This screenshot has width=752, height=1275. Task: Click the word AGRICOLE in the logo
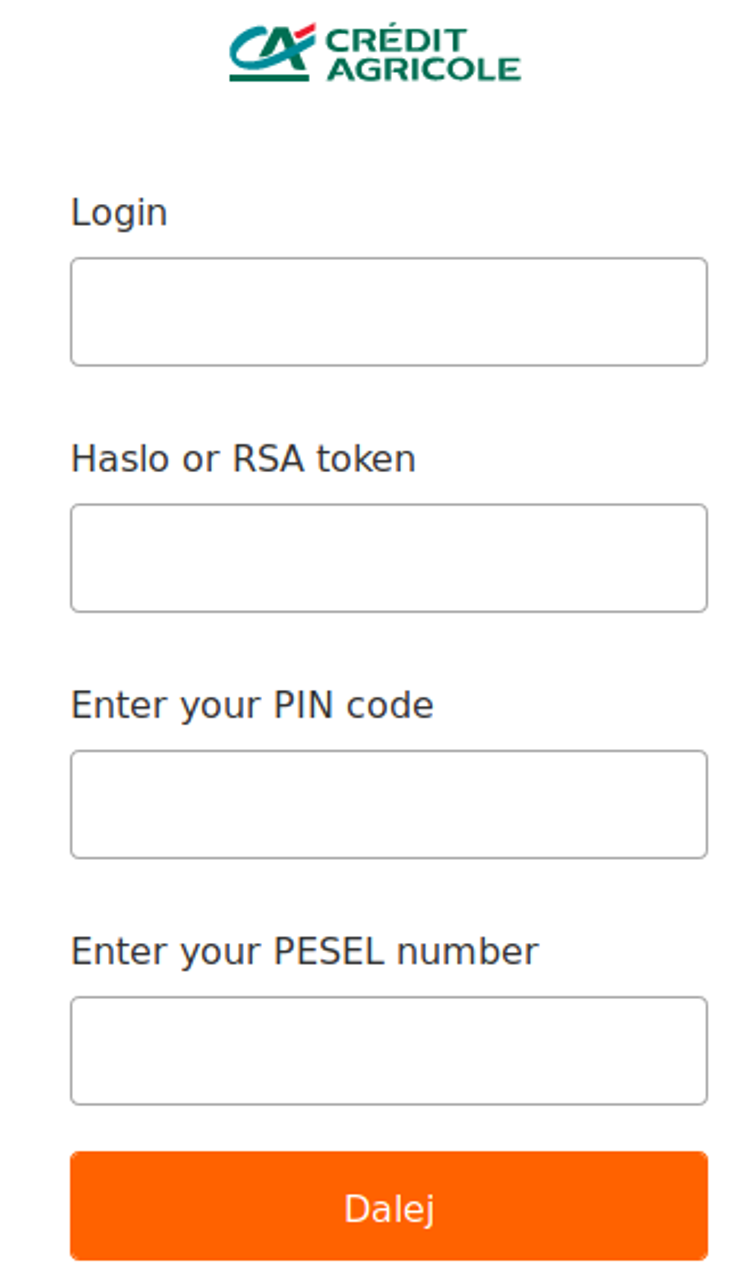(x=423, y=68)
